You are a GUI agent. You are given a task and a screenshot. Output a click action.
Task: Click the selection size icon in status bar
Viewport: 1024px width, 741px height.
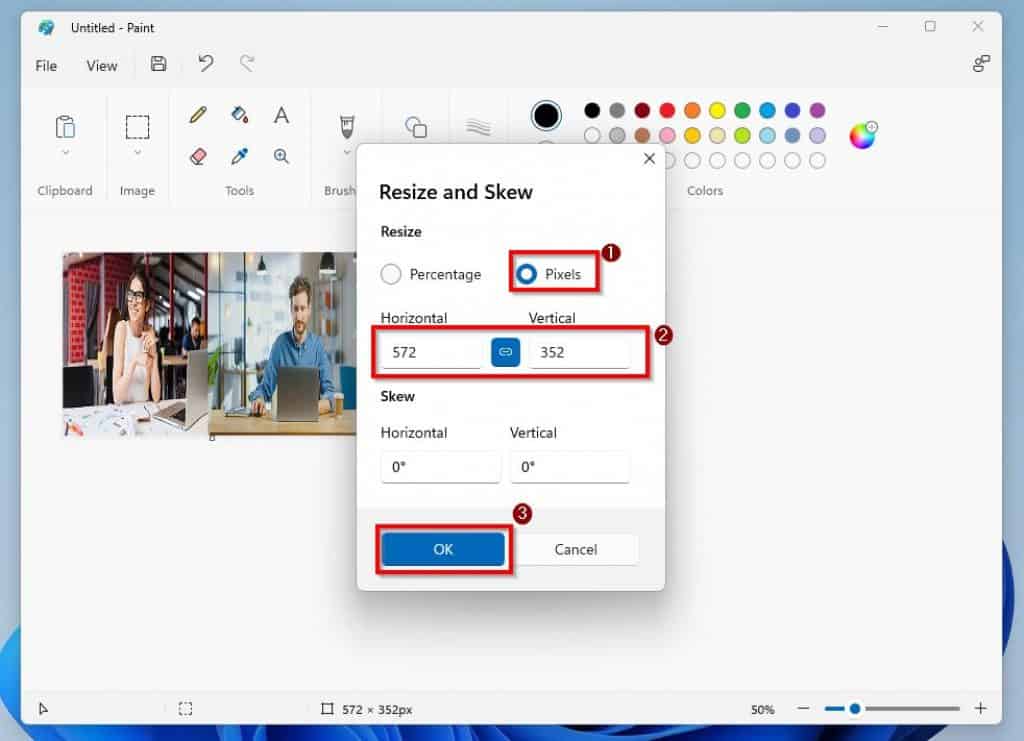[185, 709]
